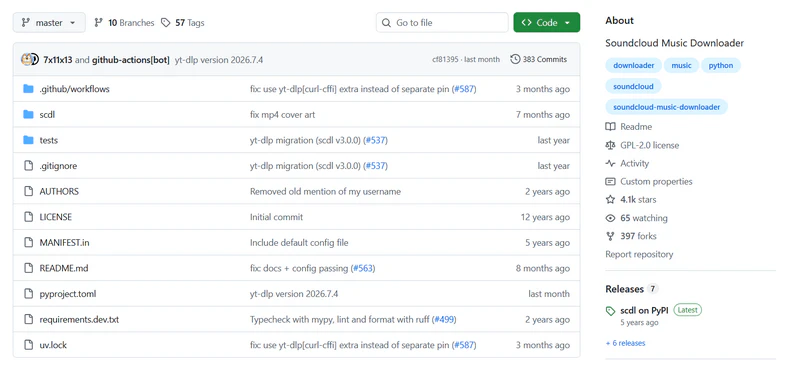The width and height of the screenshot is (800, 366).
Task: Click the history clock icon beside 383 Commits
Action: click(515, 59)
